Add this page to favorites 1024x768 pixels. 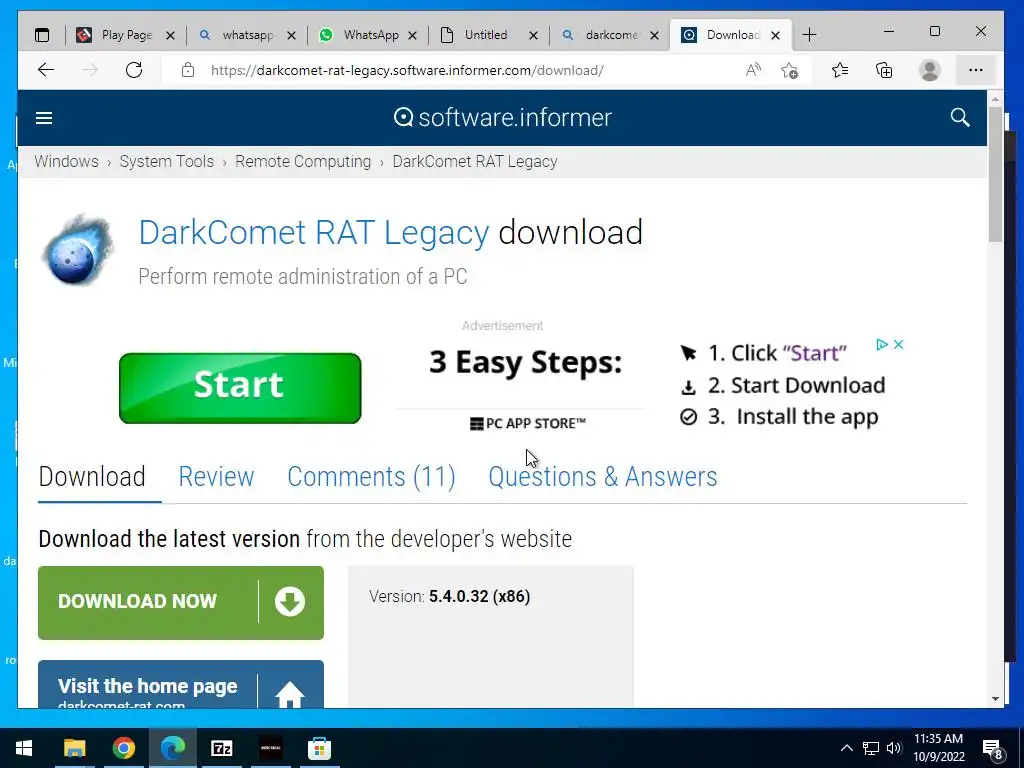[790, 70]
